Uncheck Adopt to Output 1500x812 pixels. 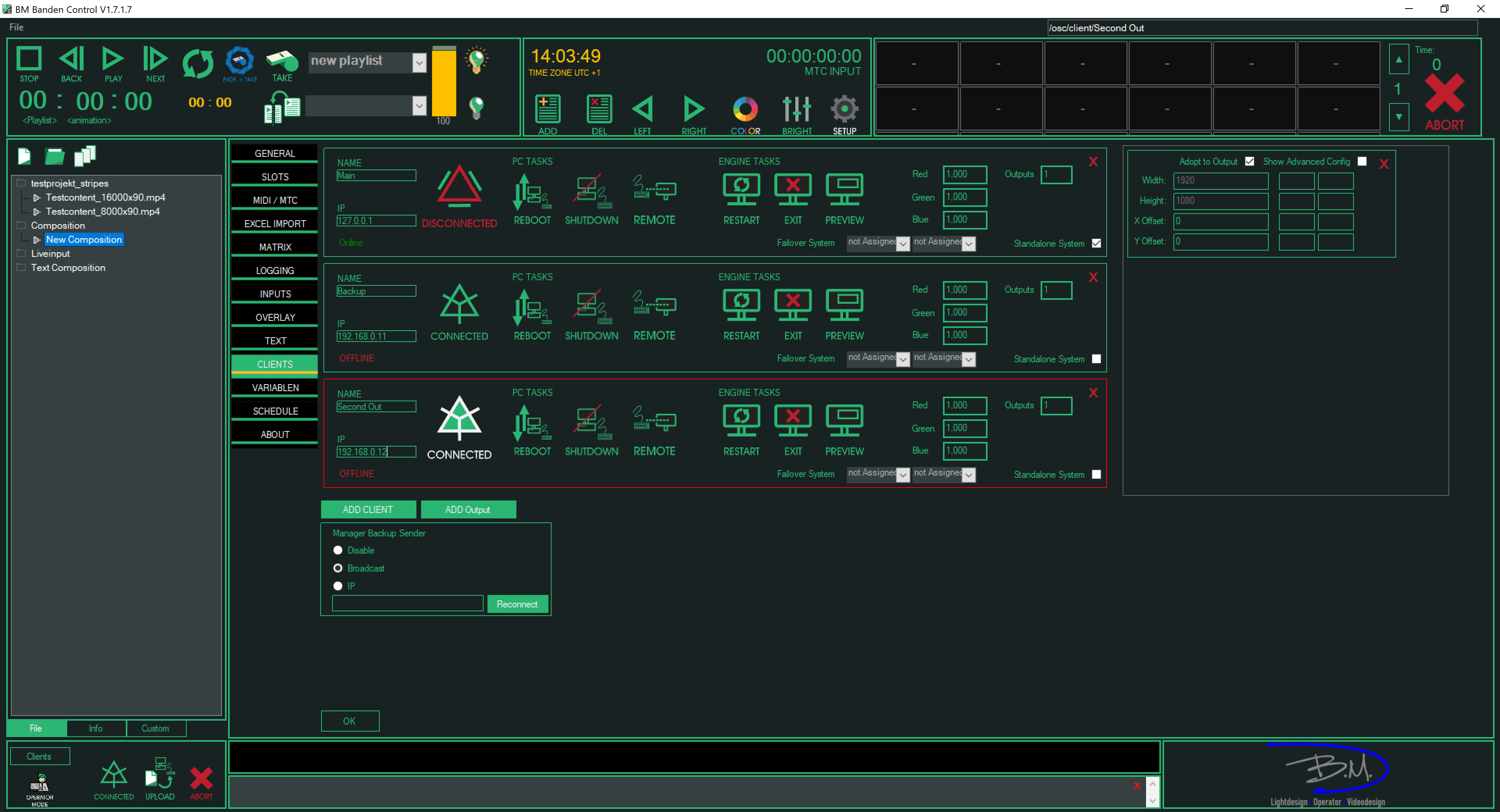tap(1249, 161)
